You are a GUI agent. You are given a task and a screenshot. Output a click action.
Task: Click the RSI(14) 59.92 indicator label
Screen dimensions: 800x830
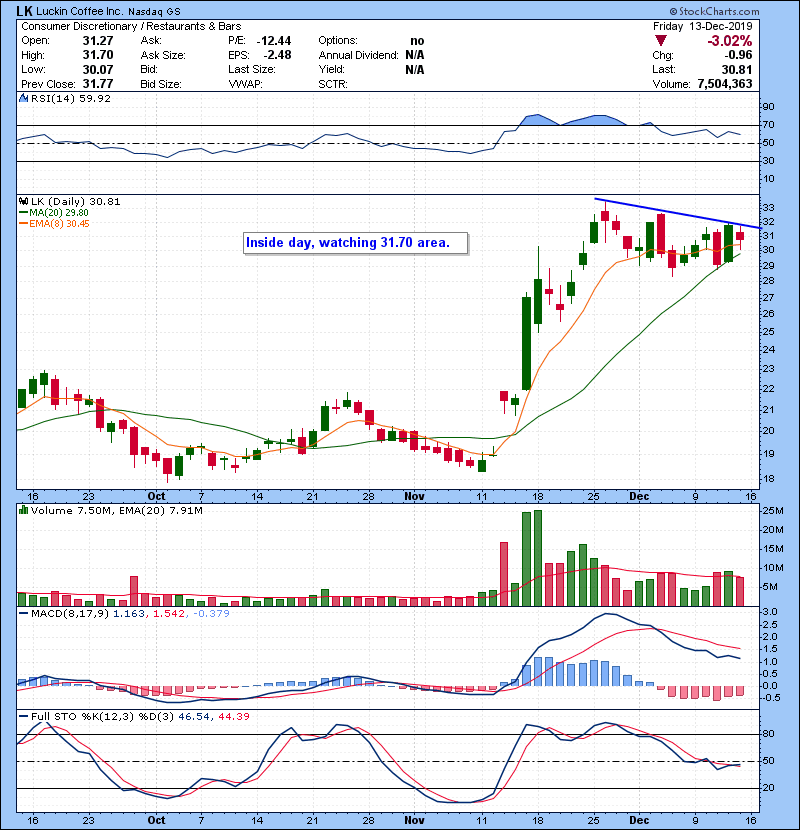71,98
